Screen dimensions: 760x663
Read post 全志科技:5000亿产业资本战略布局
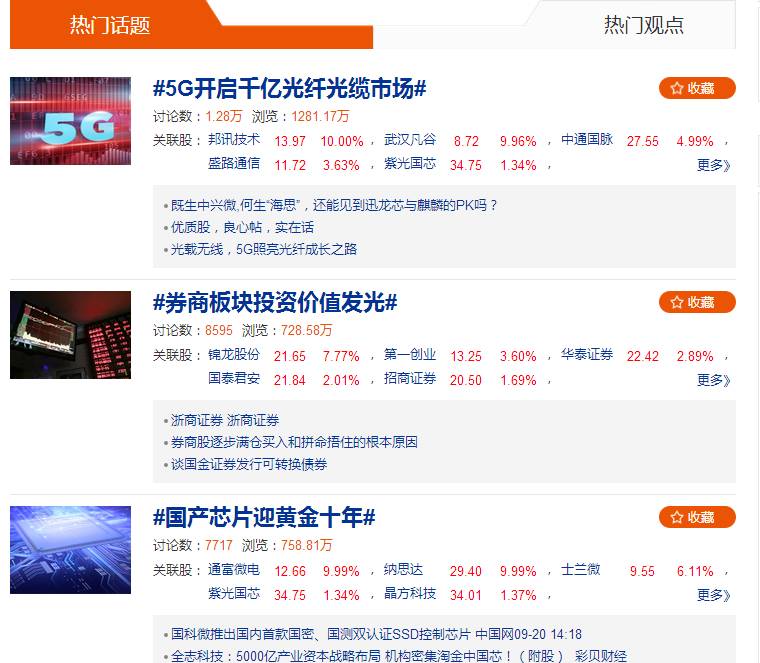[399, 656]
